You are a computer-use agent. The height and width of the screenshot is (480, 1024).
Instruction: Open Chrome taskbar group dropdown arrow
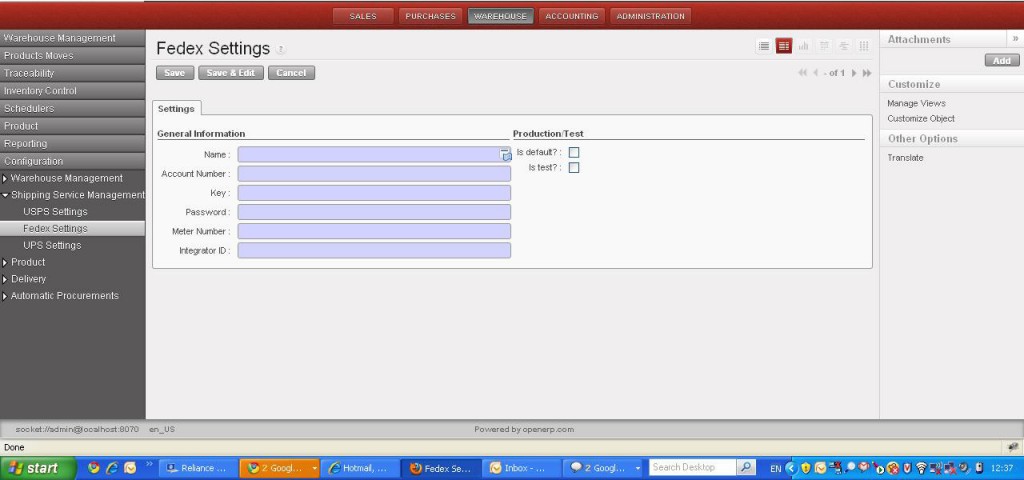tap(314, 468)
